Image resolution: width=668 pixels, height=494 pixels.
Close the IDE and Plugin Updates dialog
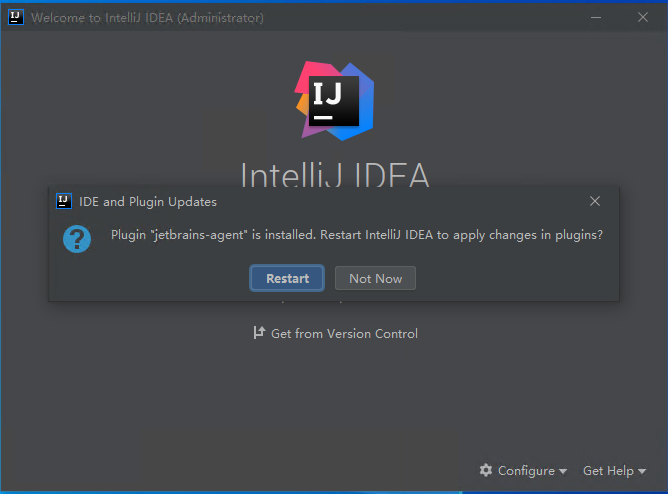pos(595,201)
